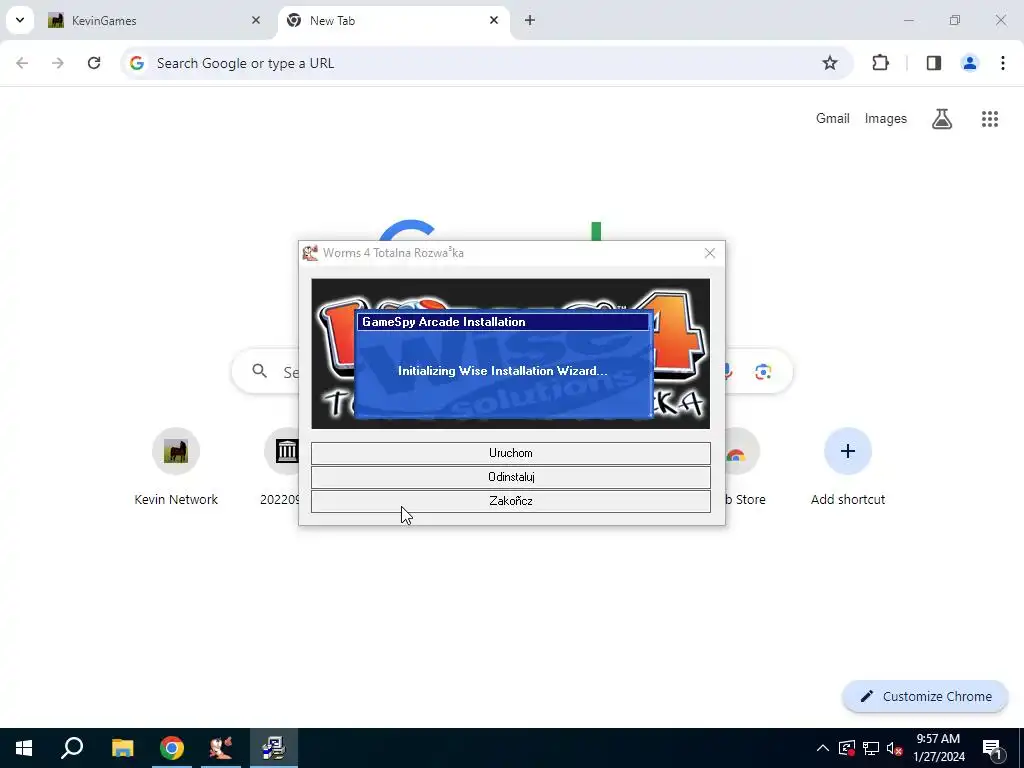Select the New Tab browser tab
This screenshot has height=768, width=1024.
[392, 21]
